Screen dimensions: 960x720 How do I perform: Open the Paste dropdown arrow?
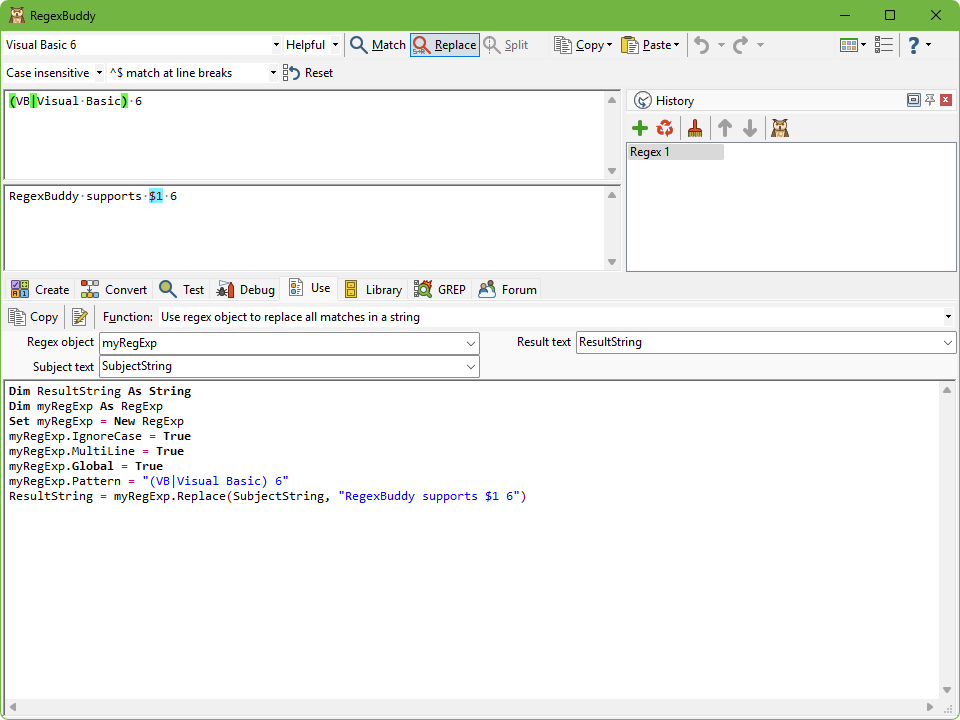[x=677, y=45]
